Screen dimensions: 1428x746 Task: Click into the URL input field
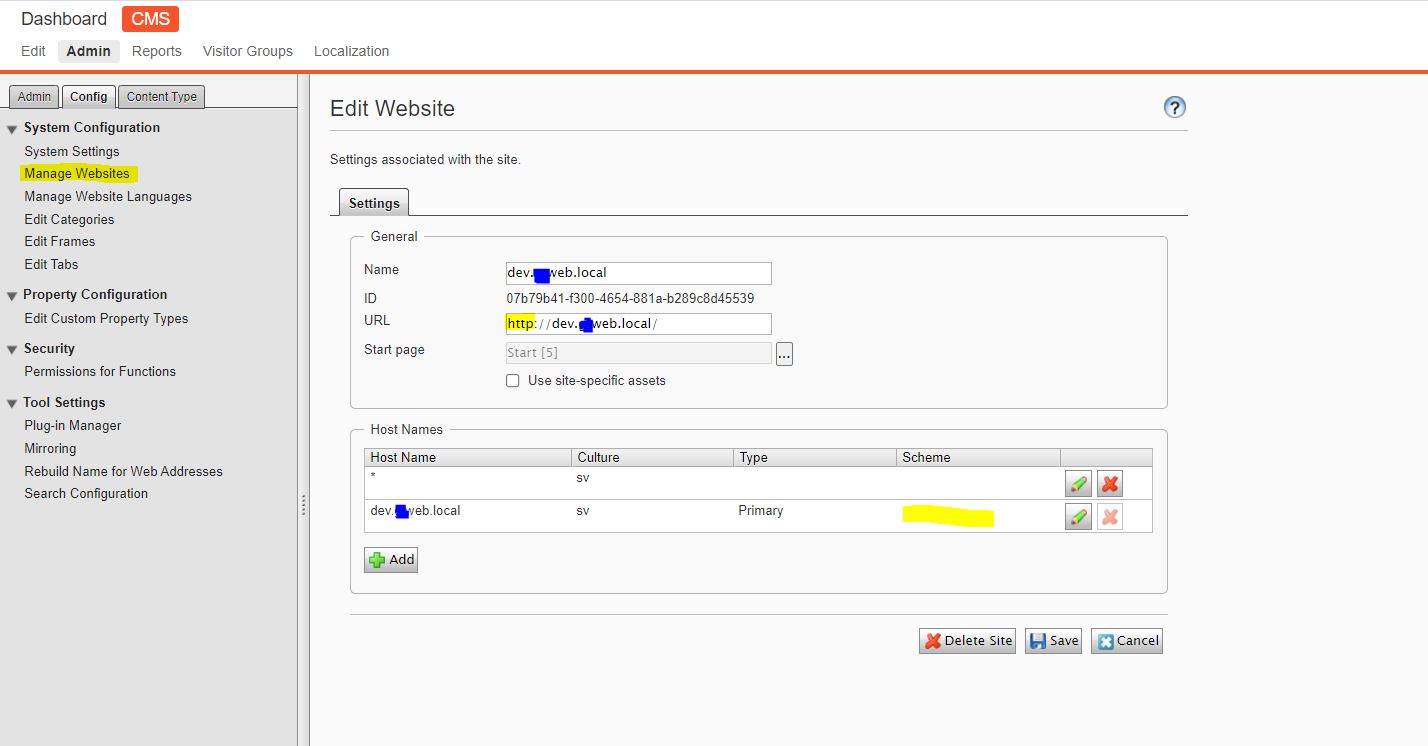[710, 324]
